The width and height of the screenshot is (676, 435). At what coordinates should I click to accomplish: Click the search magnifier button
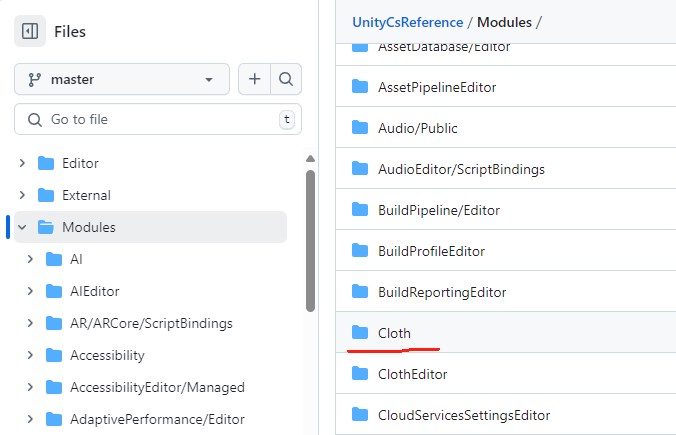pyautogui.click(x=286, y=79)
